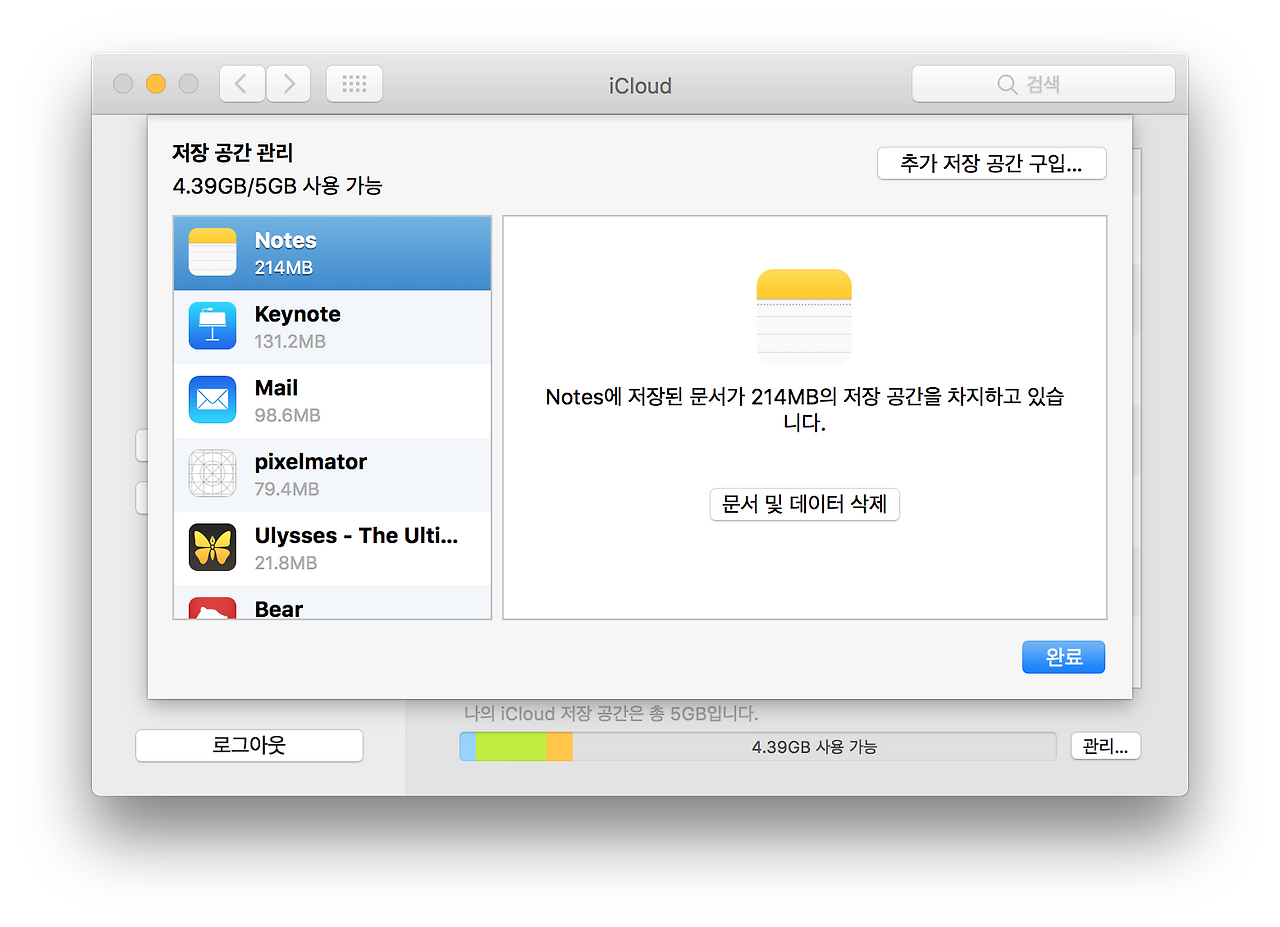Click 추가 저장 공간 구입... button

[x=991, y=164]
